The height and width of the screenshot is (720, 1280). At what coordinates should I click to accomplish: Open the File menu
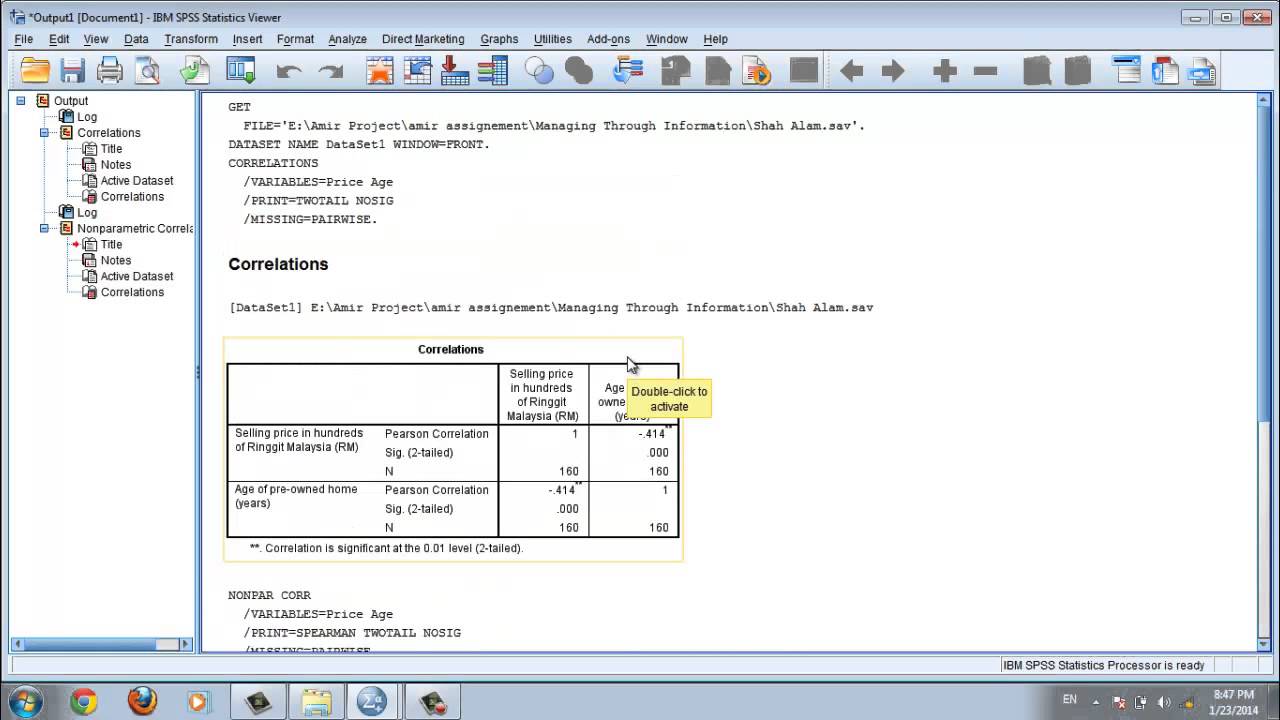pos(24,39)
